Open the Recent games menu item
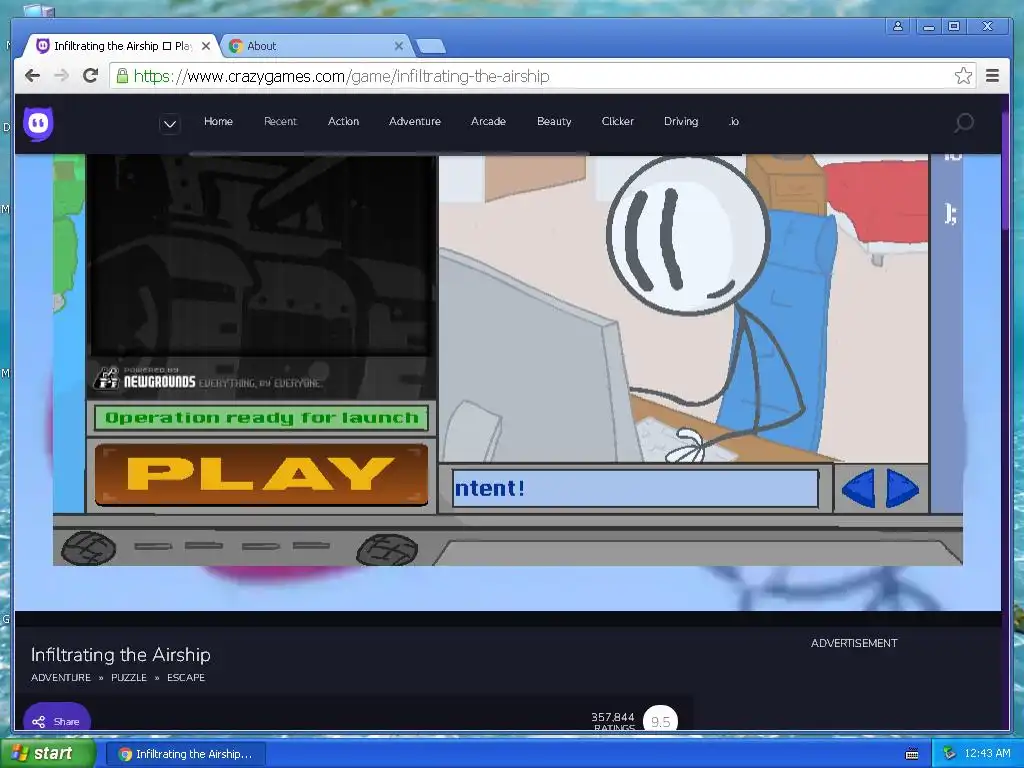This screenshot has height=768, width=1024. (280, 121)
